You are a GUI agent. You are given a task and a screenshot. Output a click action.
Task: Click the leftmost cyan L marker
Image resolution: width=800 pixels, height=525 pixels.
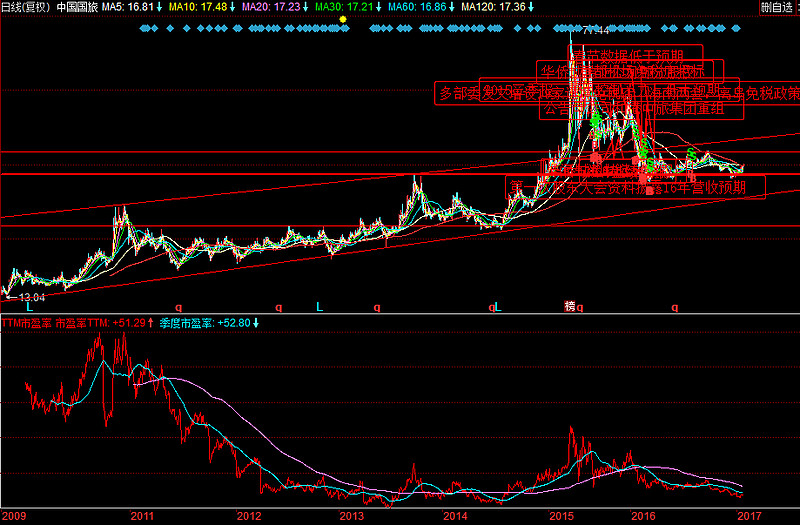(30, 307)
